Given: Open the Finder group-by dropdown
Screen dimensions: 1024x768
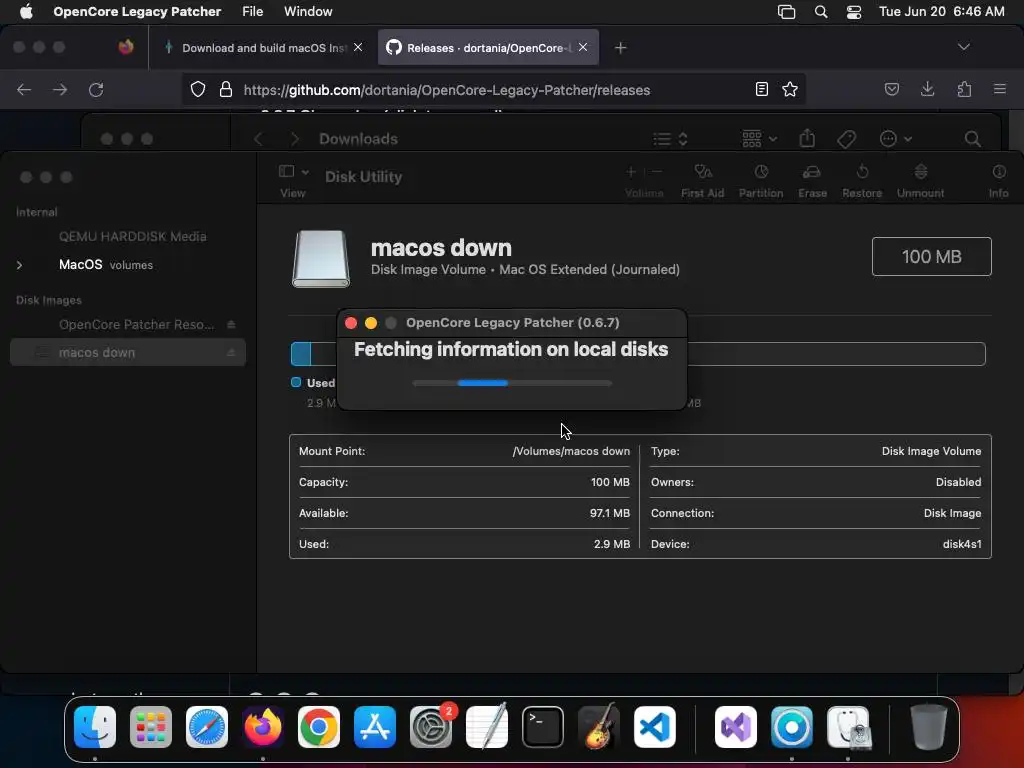Looking at the screenshot, I should click(760, 138).
